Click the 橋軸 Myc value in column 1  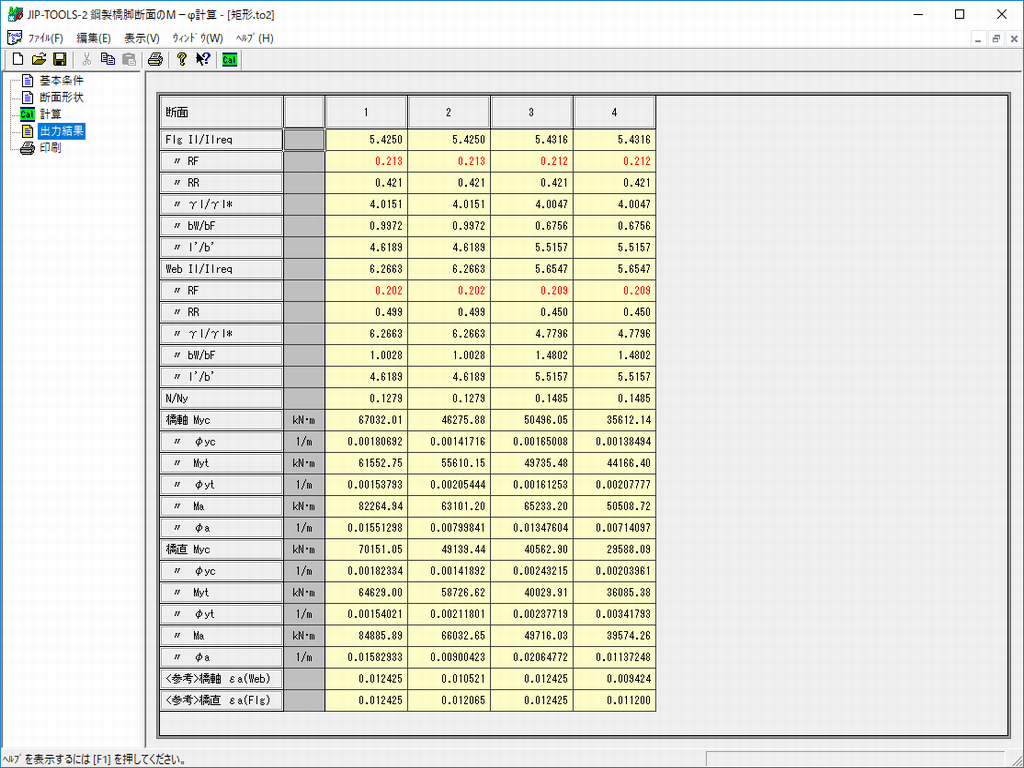pyautogui.click(x=366, y=421)
